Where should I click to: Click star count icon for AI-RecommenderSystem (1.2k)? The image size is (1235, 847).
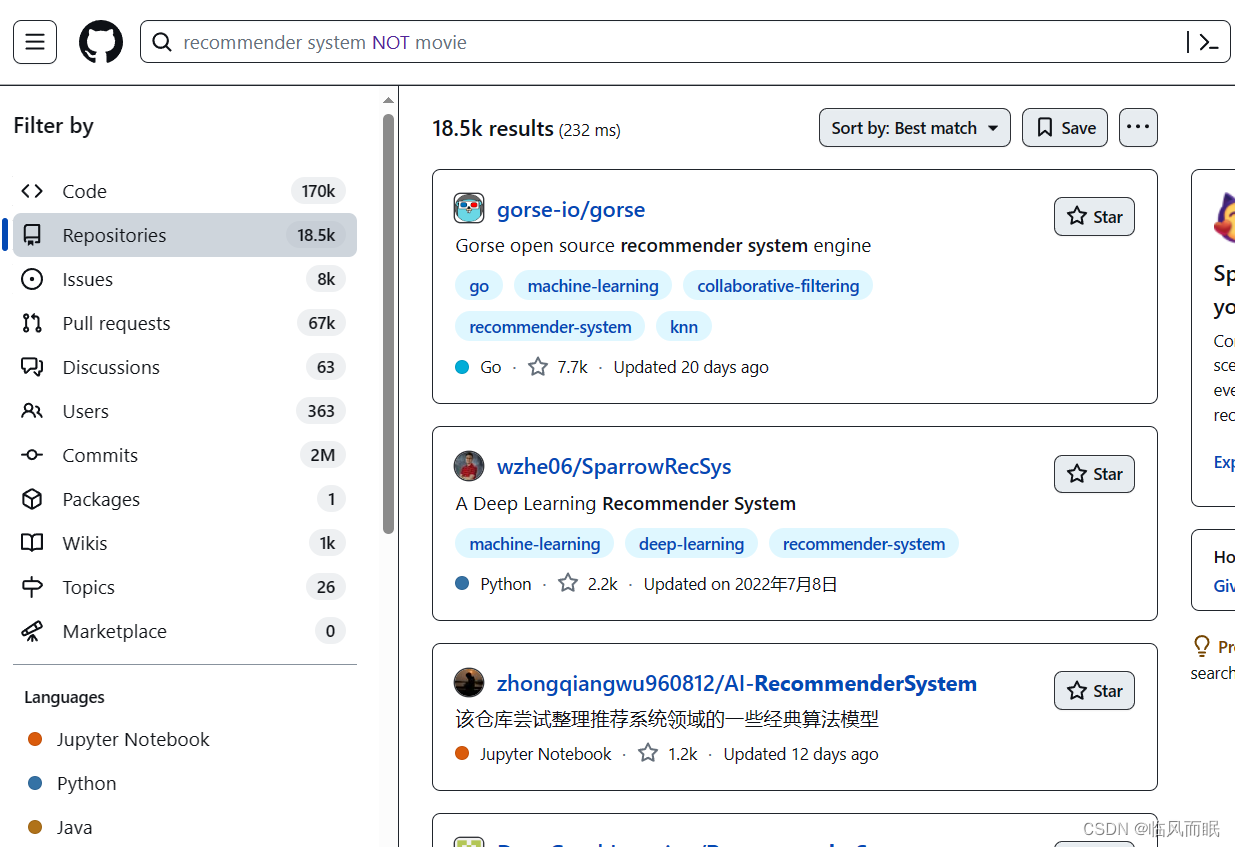tap(648, 754)
